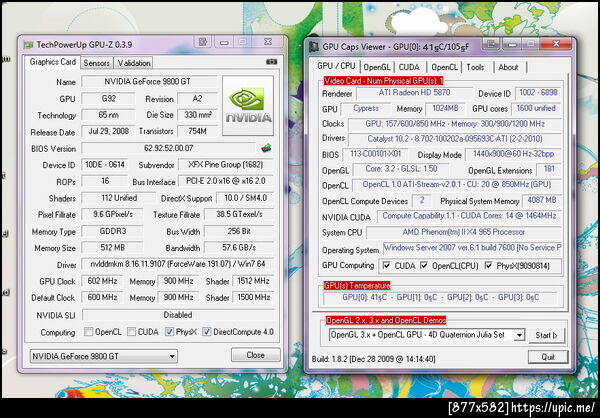The image size is (600, 418).
Task: Toggle PhysX checkbox in GPU-Z
Action: 170,331
